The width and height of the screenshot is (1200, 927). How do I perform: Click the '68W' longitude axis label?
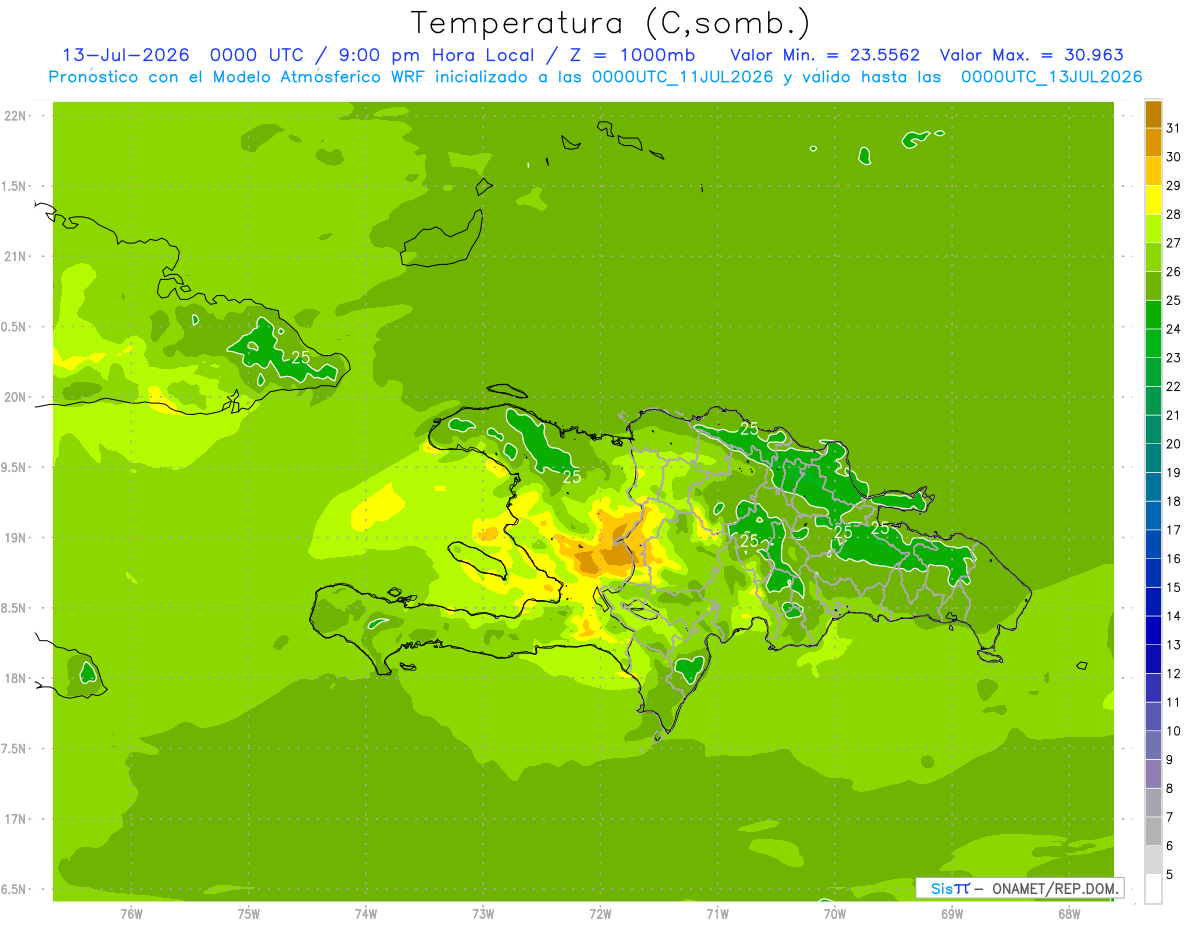1068,914
